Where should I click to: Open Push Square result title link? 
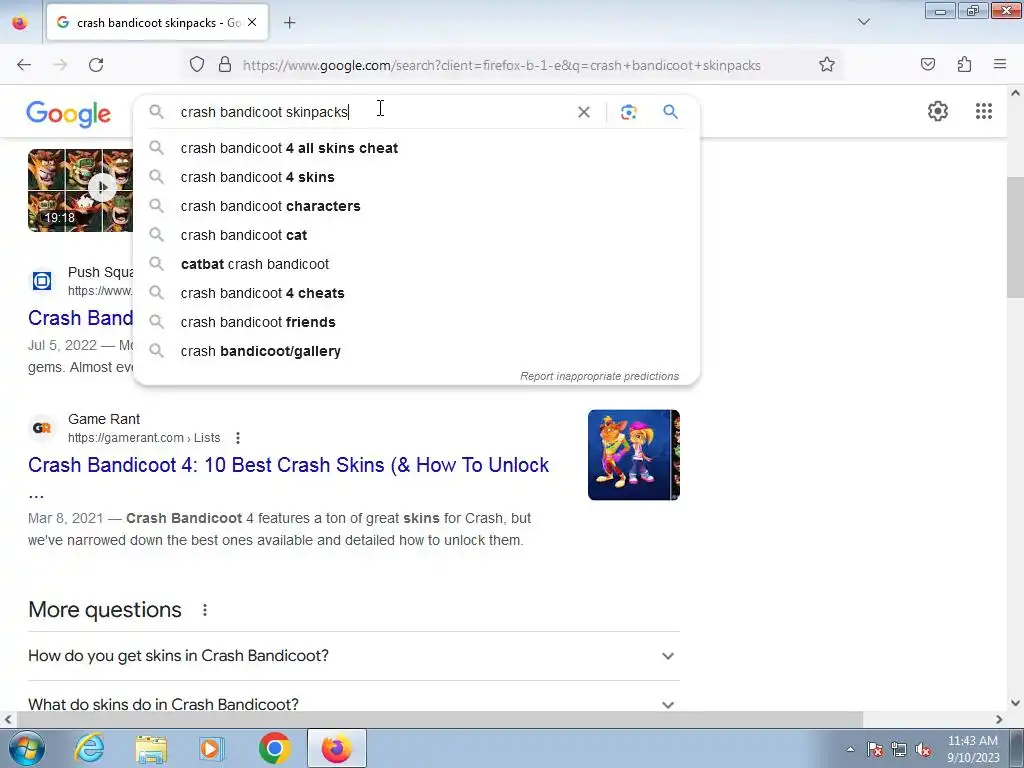(80, 318)
